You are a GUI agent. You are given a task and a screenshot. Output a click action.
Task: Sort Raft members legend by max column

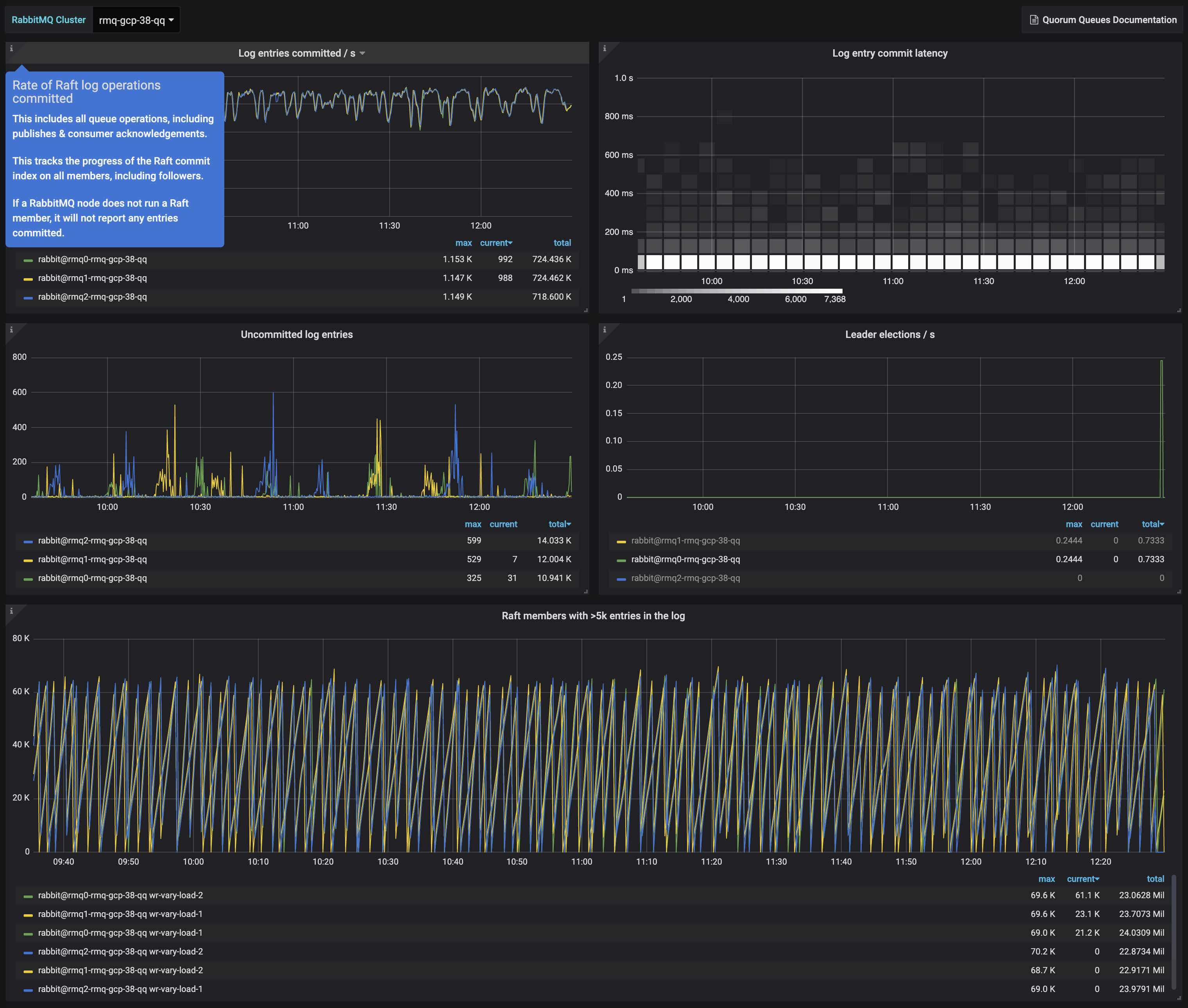coord(1046,879)
